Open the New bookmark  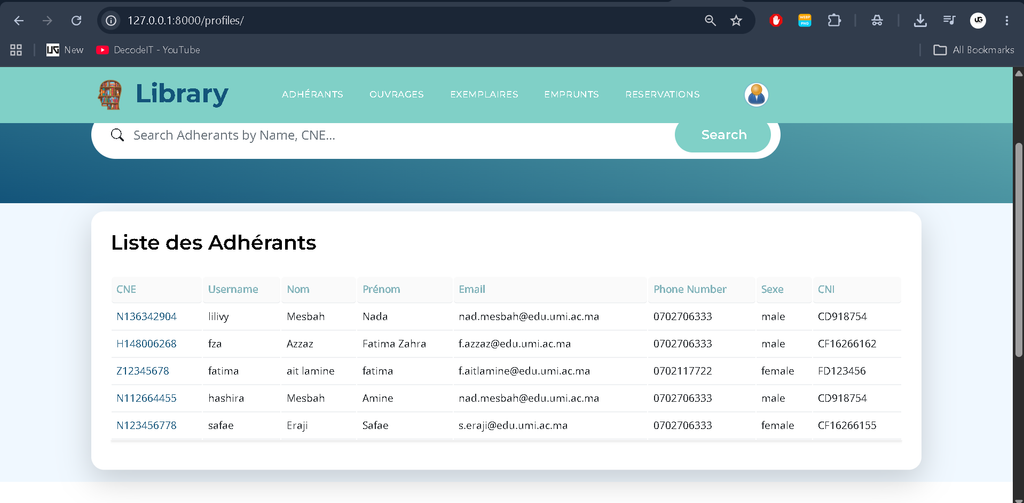pos(65,50)
